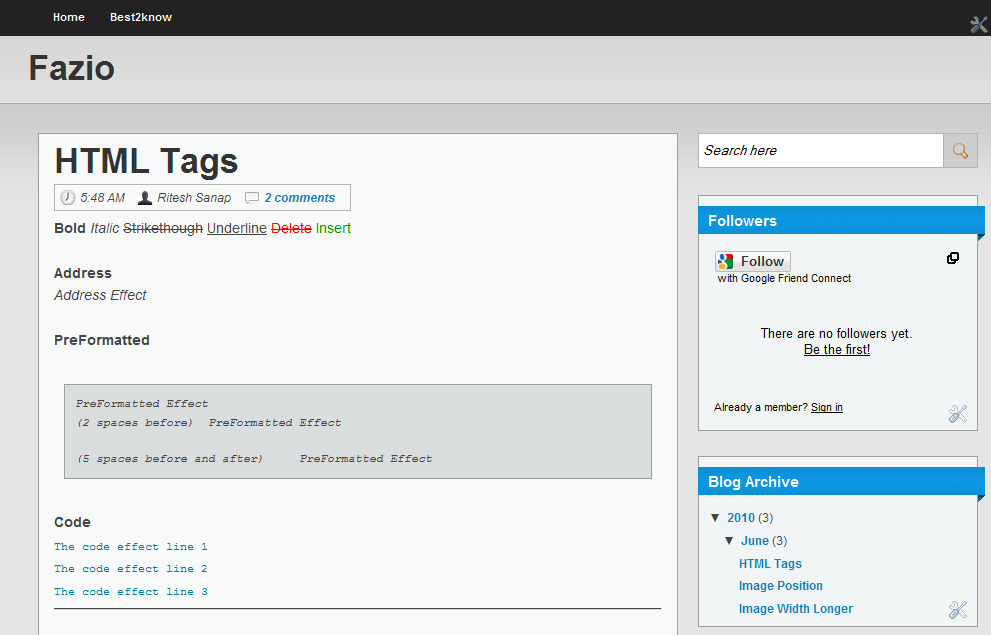The width and height of the screenshot is (991, 635).
Task: Click the wrench icon in top navigation bar
Action: tap(979, 24)
